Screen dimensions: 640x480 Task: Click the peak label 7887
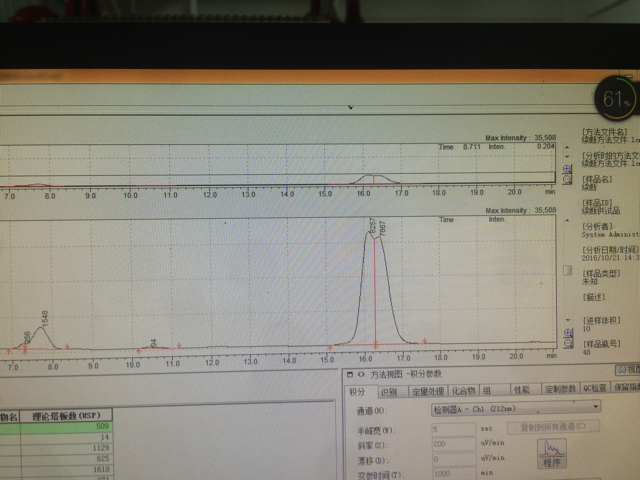click(382, 229)
